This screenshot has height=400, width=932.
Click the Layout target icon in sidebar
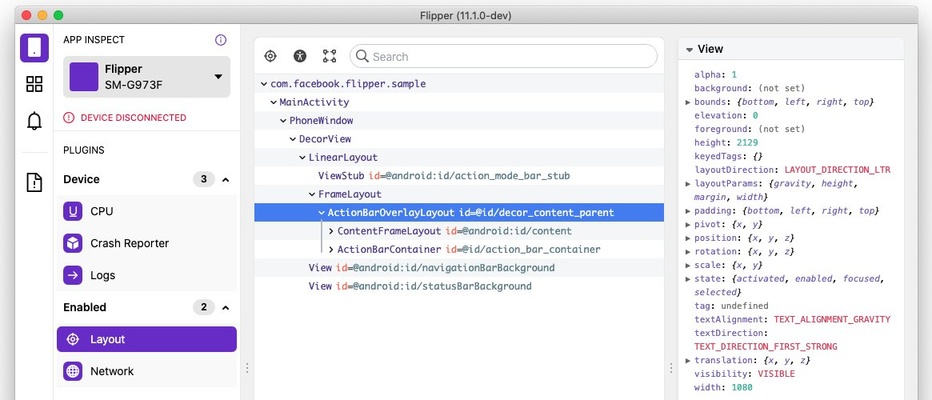coord(73,339)
